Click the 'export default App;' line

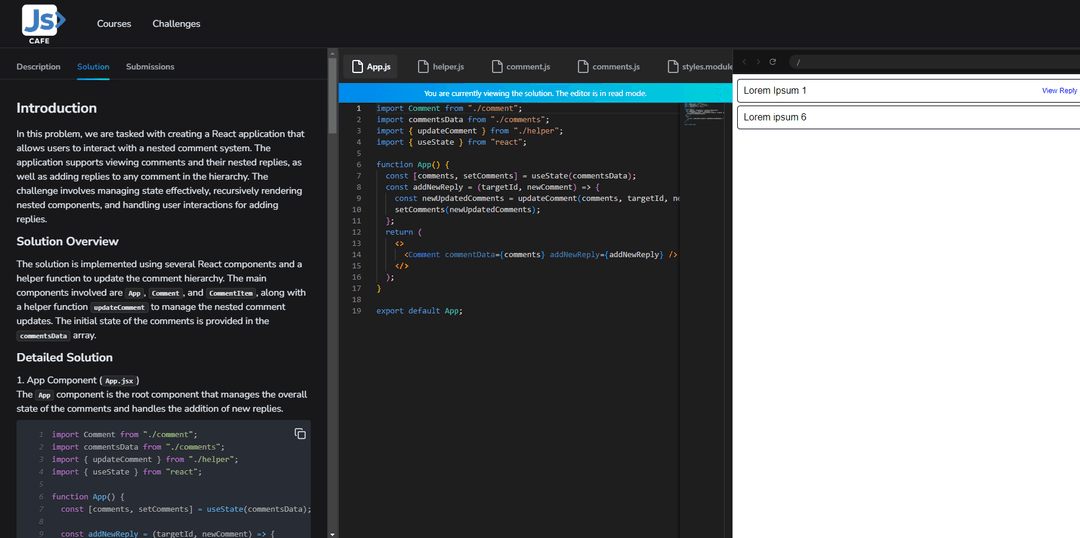(419, 311)
